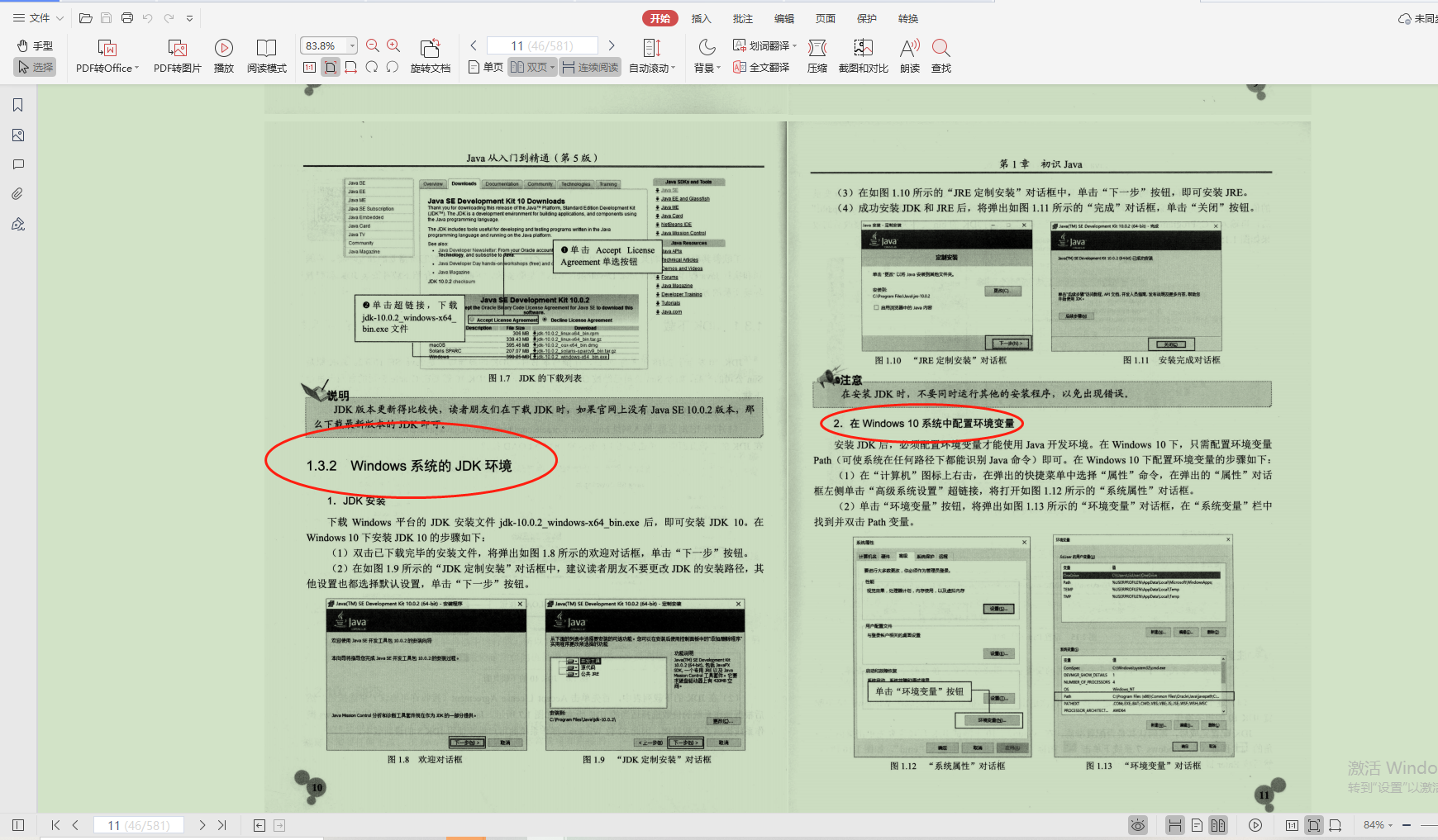Jump to first page in status bar
The image size is (1438, 840).
tap(55, 825)
